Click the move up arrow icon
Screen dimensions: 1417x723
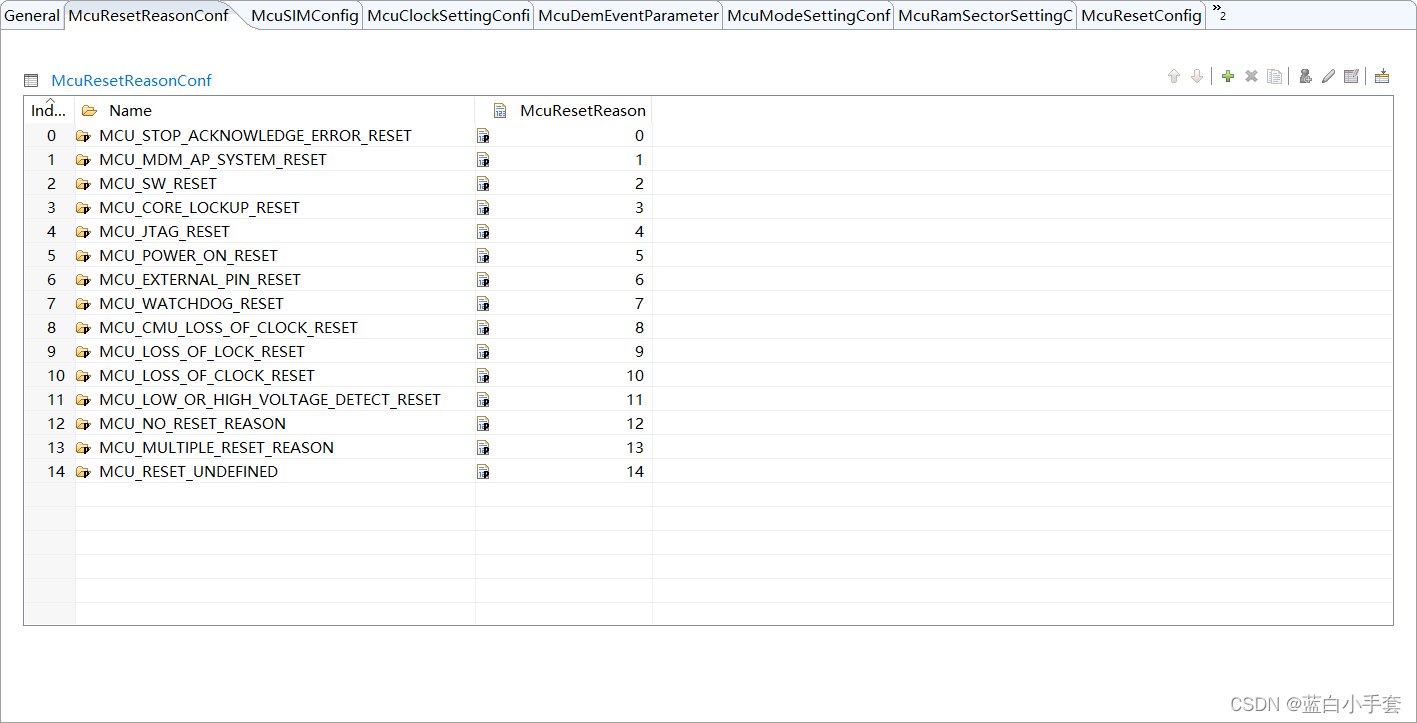1174,76
